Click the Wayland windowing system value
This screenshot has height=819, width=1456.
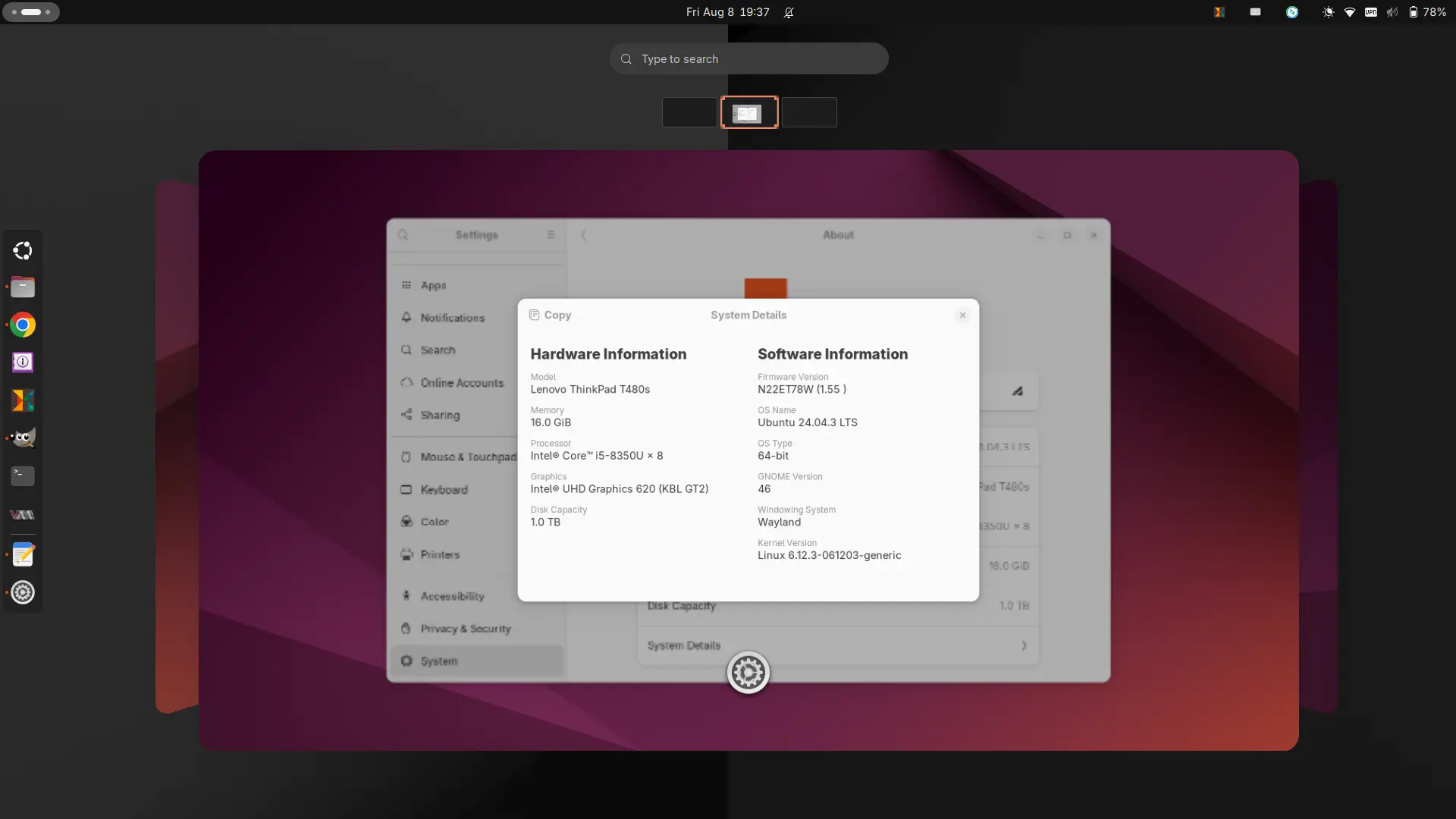pyautogui.click(x=779, y=522)
